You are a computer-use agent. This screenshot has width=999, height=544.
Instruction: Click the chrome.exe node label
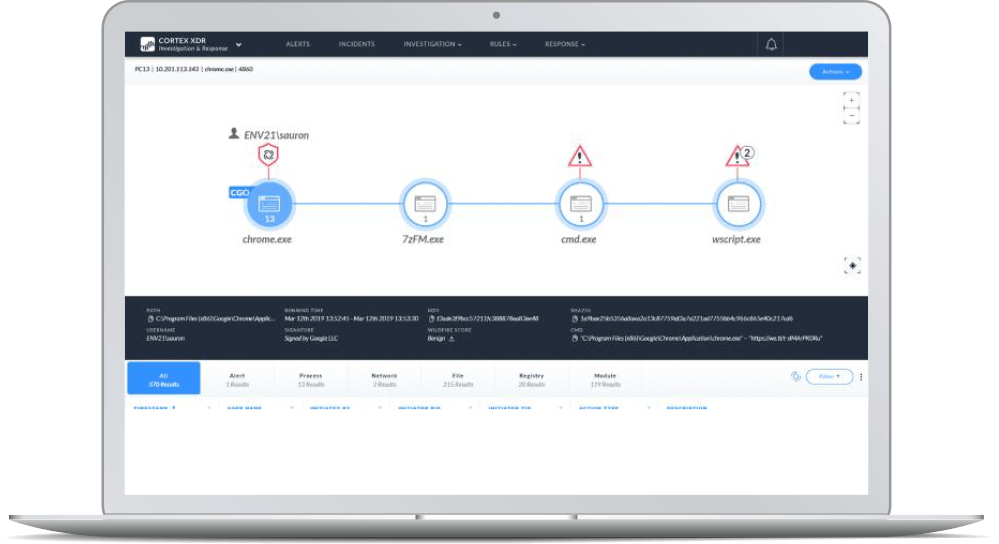(267, 240)
